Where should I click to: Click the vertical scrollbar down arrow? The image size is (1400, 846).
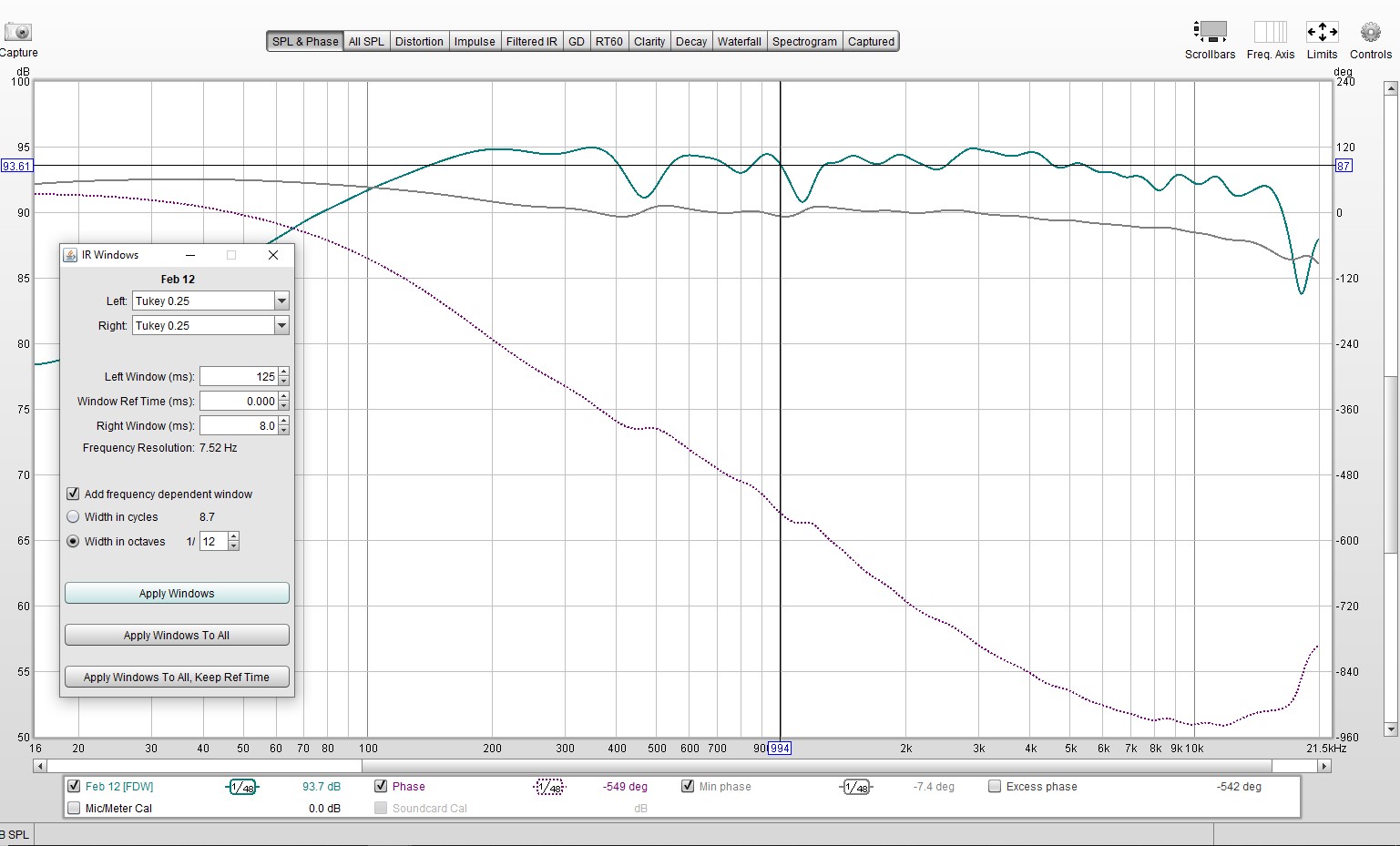1390,729
